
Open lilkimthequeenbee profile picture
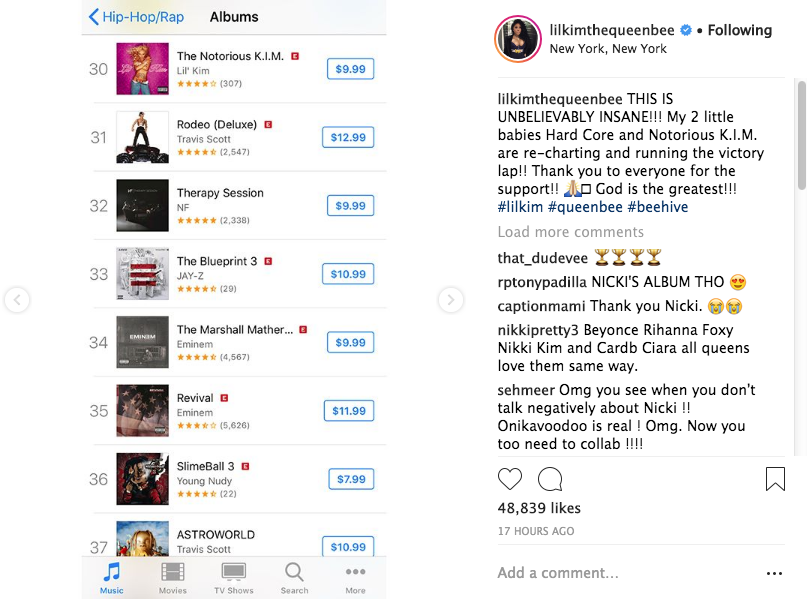point(518,39)
